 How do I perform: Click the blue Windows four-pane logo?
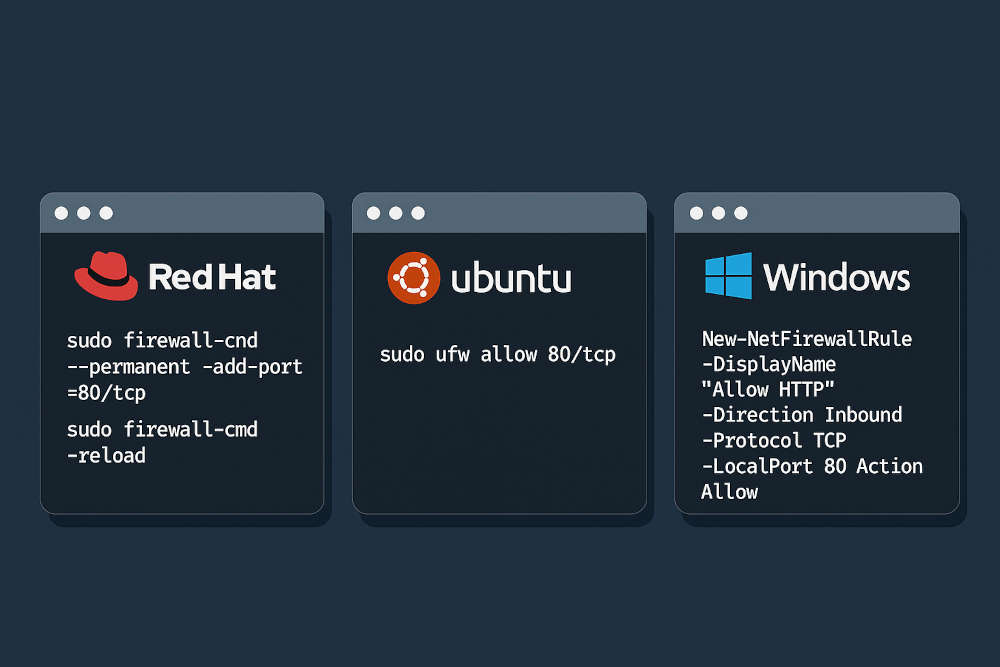click(x=728, y=276)
